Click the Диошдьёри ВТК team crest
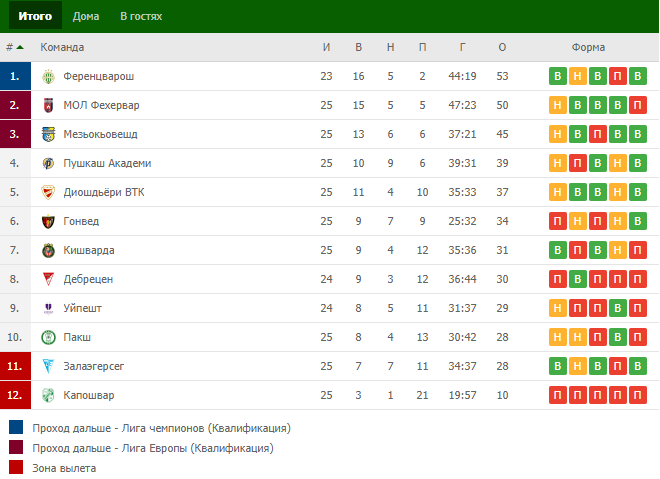Screen dimensions: 660x479 48,192
